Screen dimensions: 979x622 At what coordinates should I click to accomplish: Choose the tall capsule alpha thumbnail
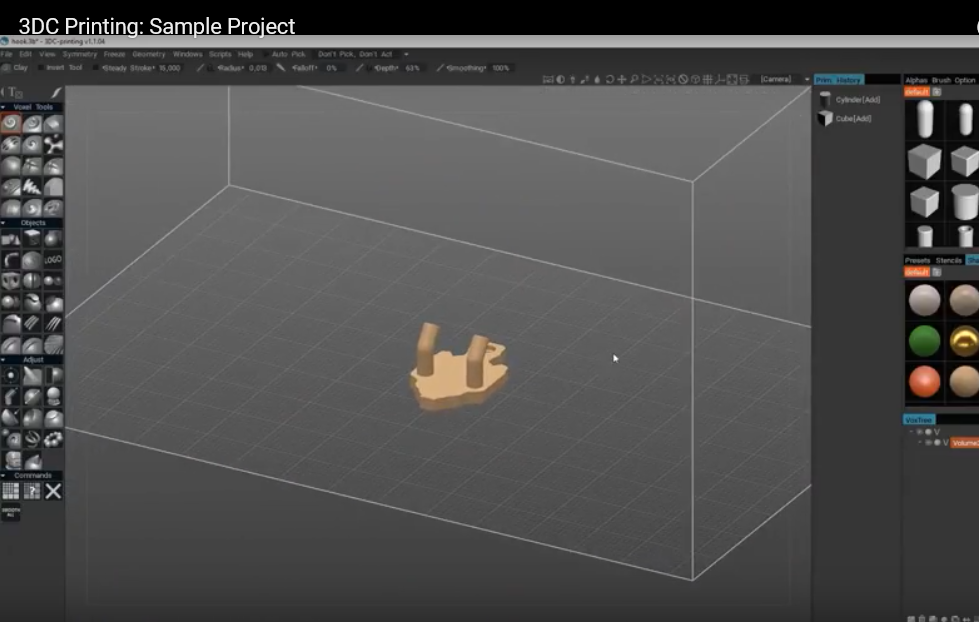click(925, 118)
